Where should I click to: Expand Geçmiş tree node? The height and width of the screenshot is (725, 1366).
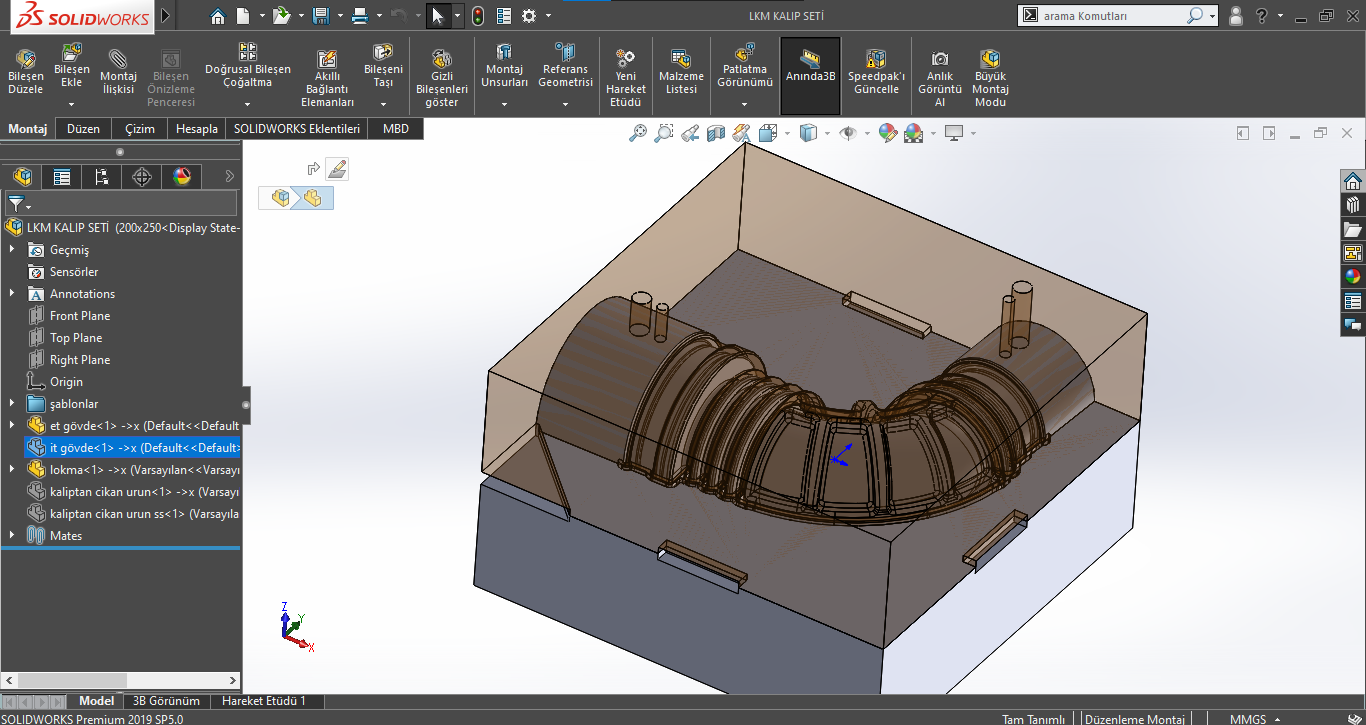(12, 250)
